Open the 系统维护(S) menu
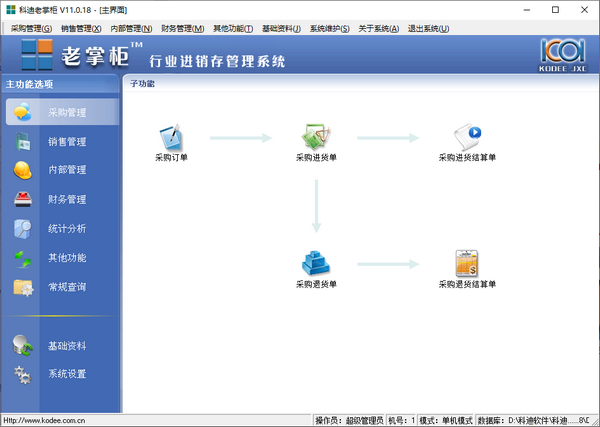This screenshot has width=600, height=427. [x=329, y=29]
